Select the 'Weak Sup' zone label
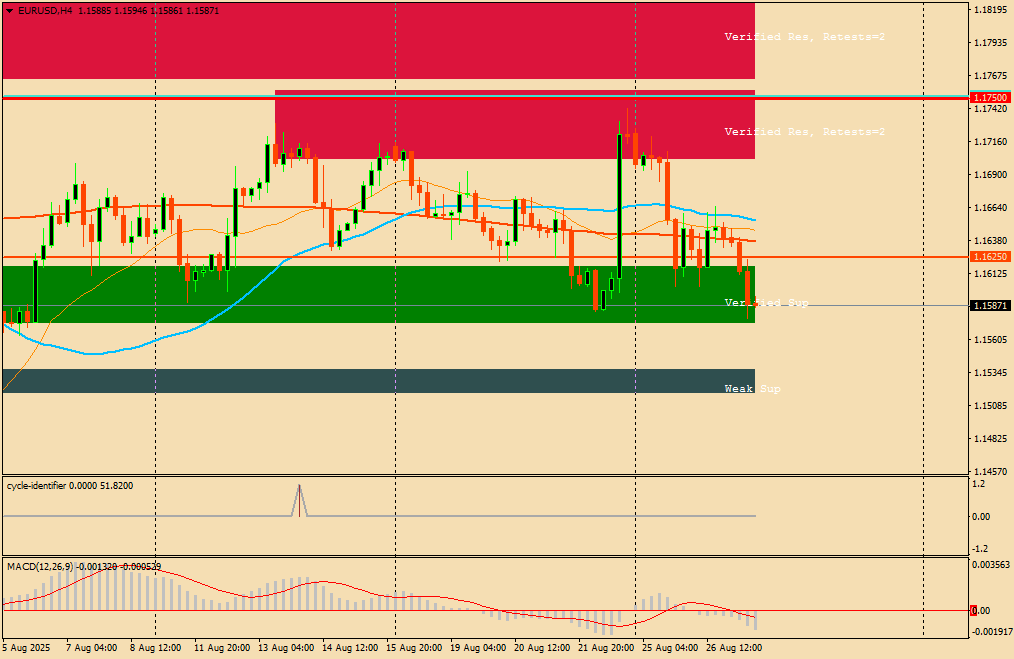The image size is (1014, 659). (753, 389)
